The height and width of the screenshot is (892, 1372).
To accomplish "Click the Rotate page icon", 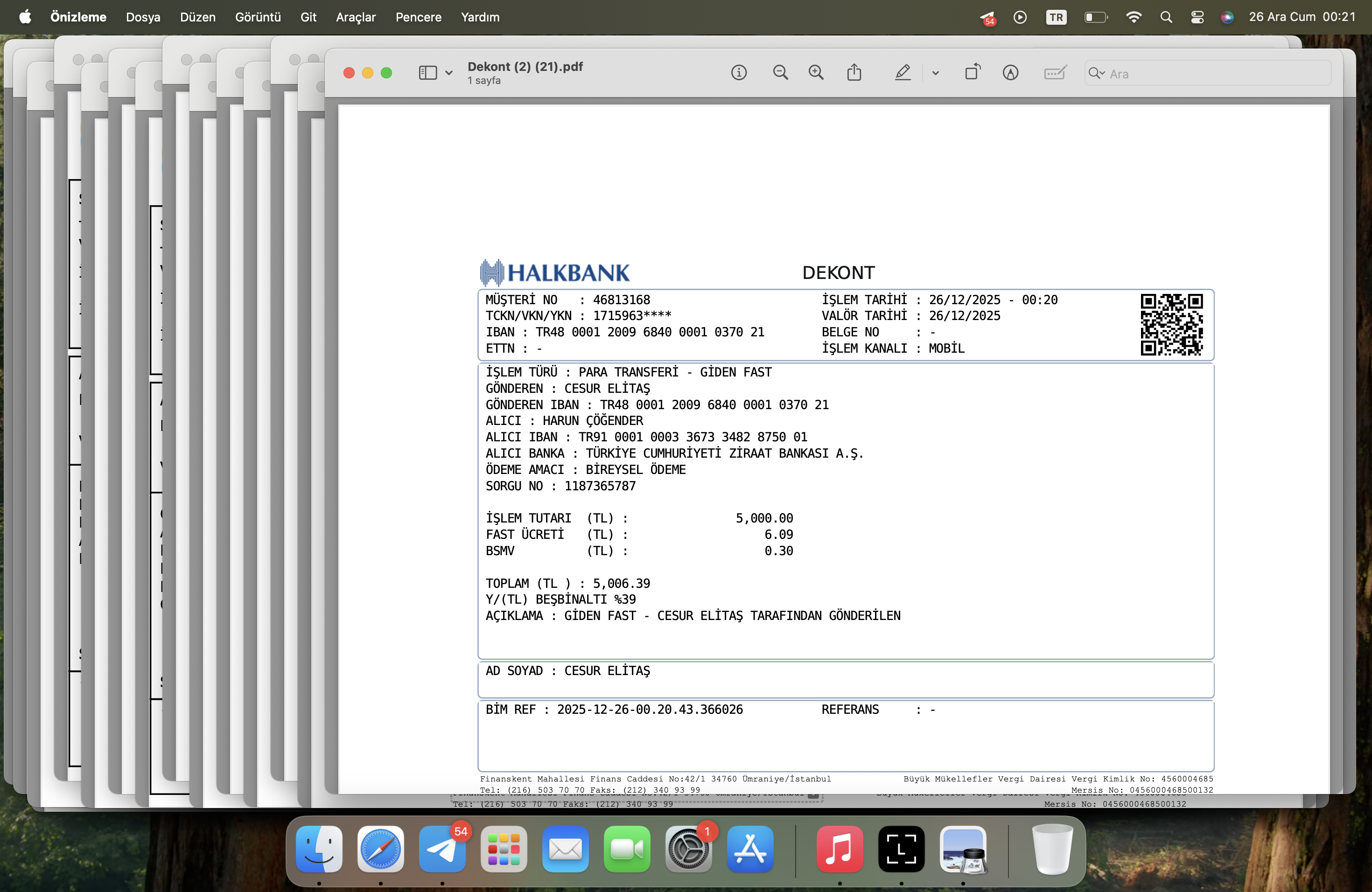I will click(x=973, y=72).
